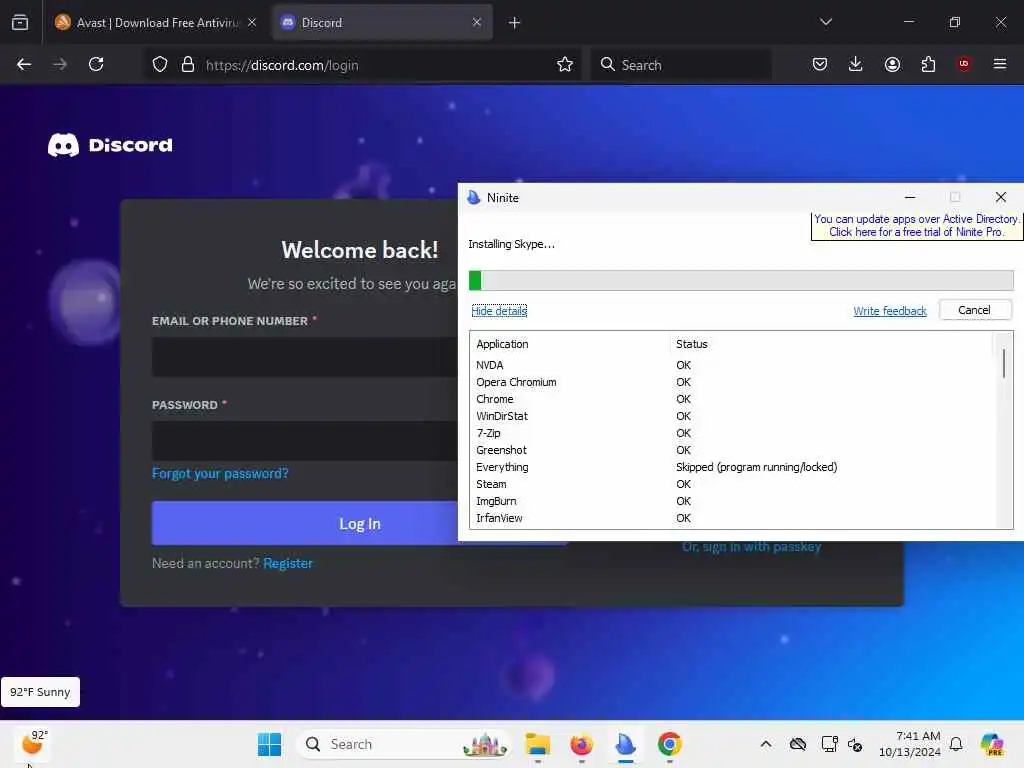
Task: Click Or, sign in with passkey
Action: pos(752,547)
